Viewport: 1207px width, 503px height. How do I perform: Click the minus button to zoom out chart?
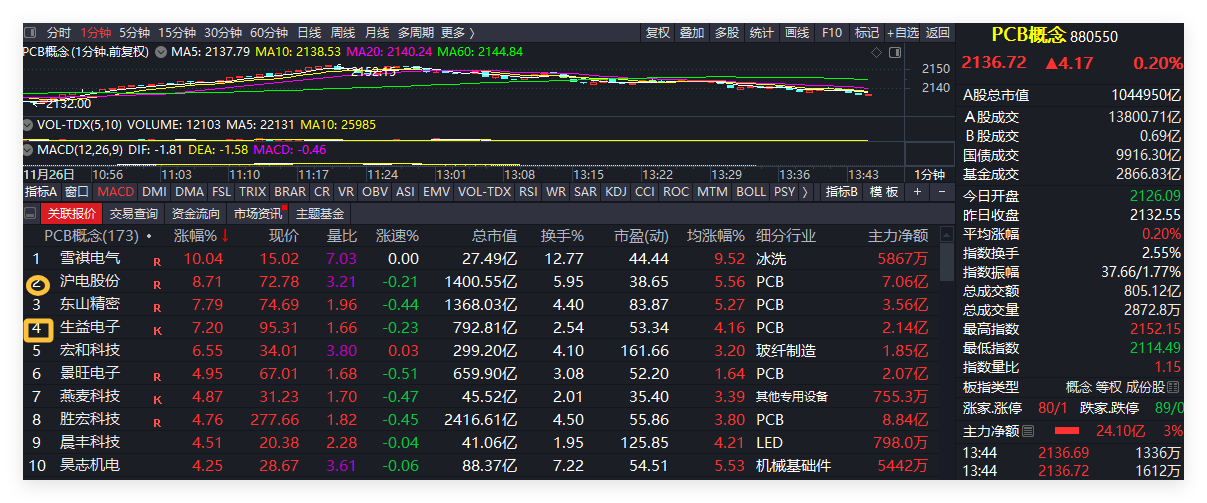tap(941, 191)
